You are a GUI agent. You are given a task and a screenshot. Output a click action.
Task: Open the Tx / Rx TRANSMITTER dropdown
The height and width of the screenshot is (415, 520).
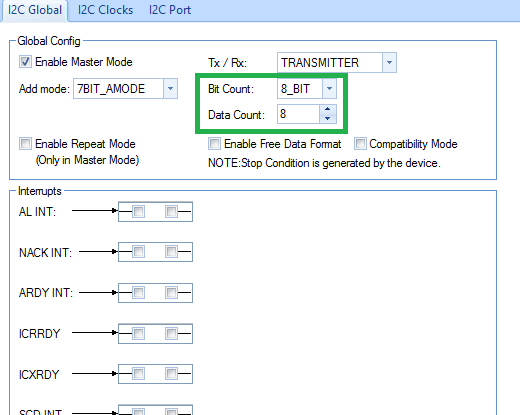[389, 62]
